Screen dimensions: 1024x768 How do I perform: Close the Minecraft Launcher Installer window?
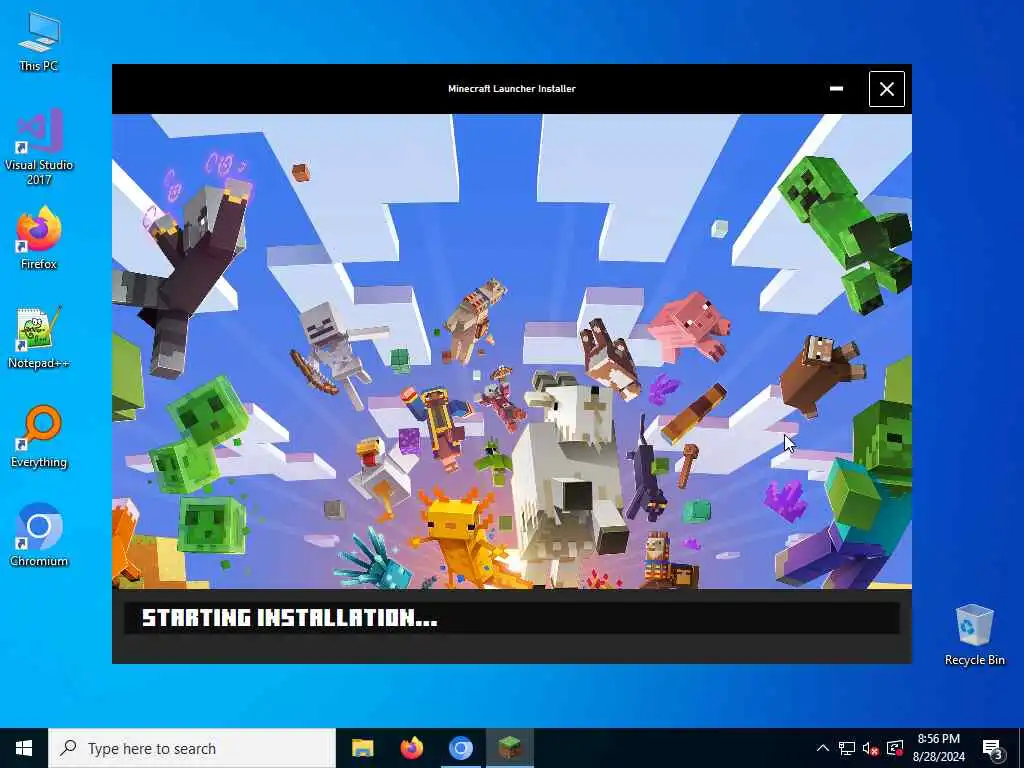(x=886, y=89)
